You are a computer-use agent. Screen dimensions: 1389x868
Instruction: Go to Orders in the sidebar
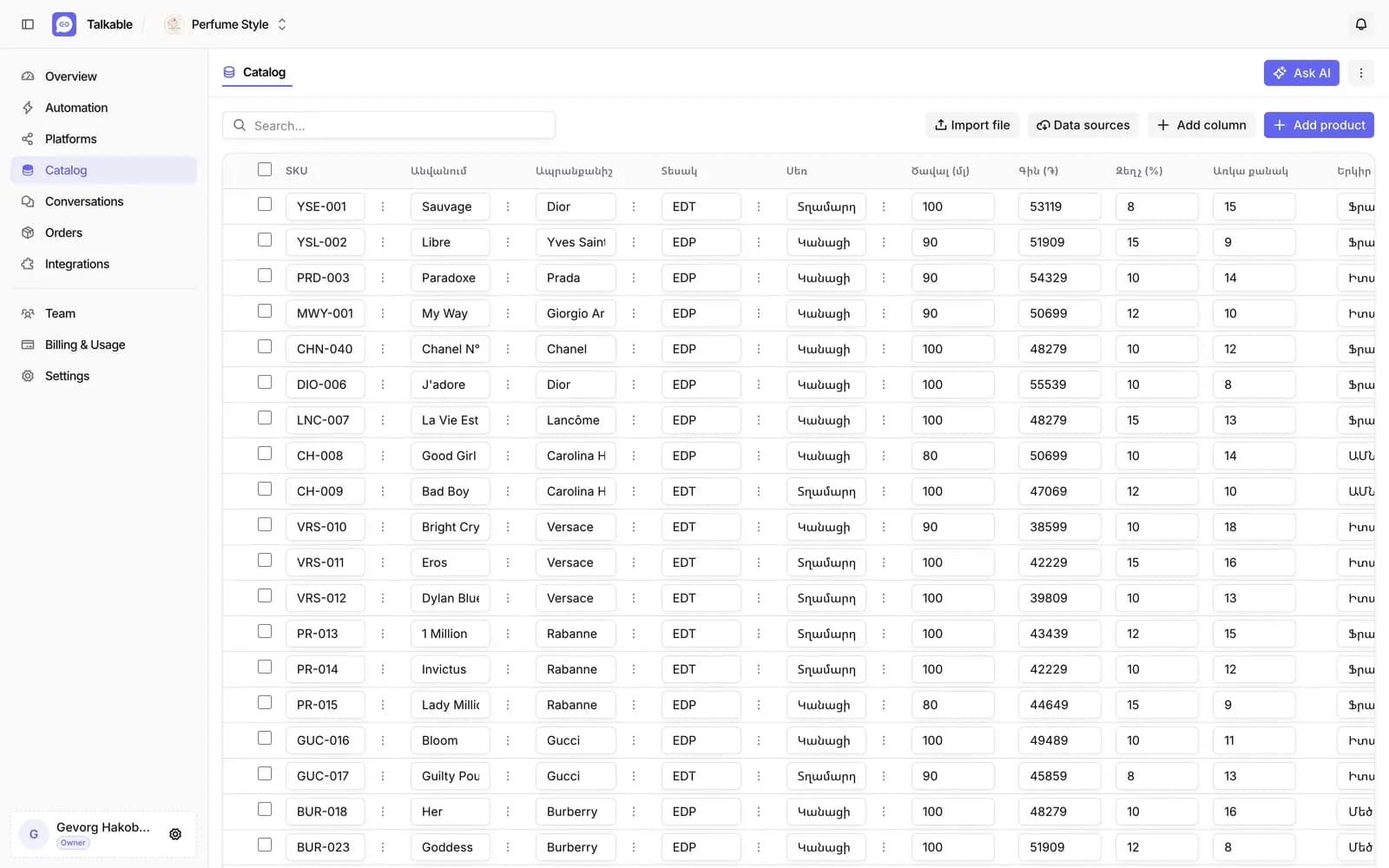[x=104, y=233]
